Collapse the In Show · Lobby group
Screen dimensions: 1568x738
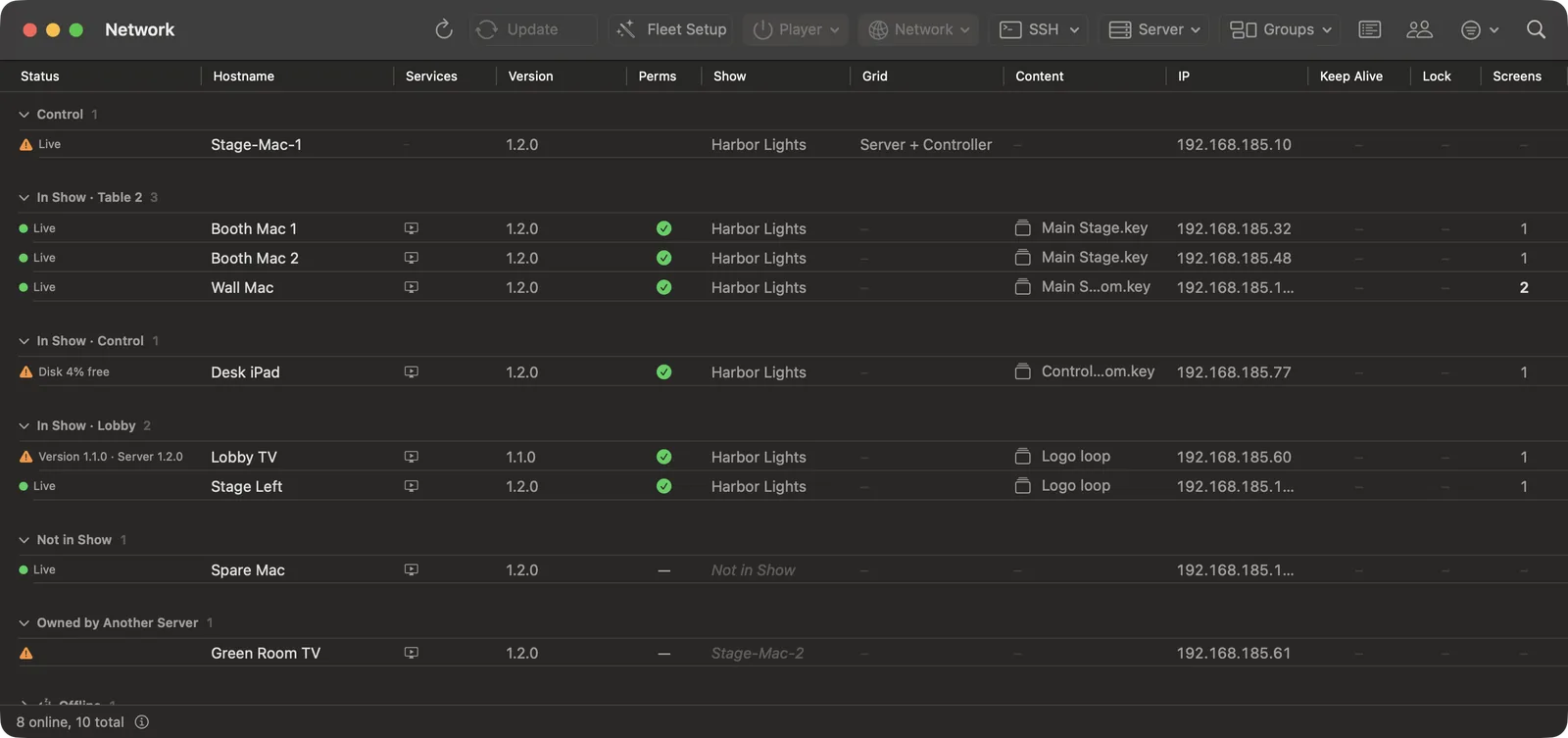coord(24,426)
